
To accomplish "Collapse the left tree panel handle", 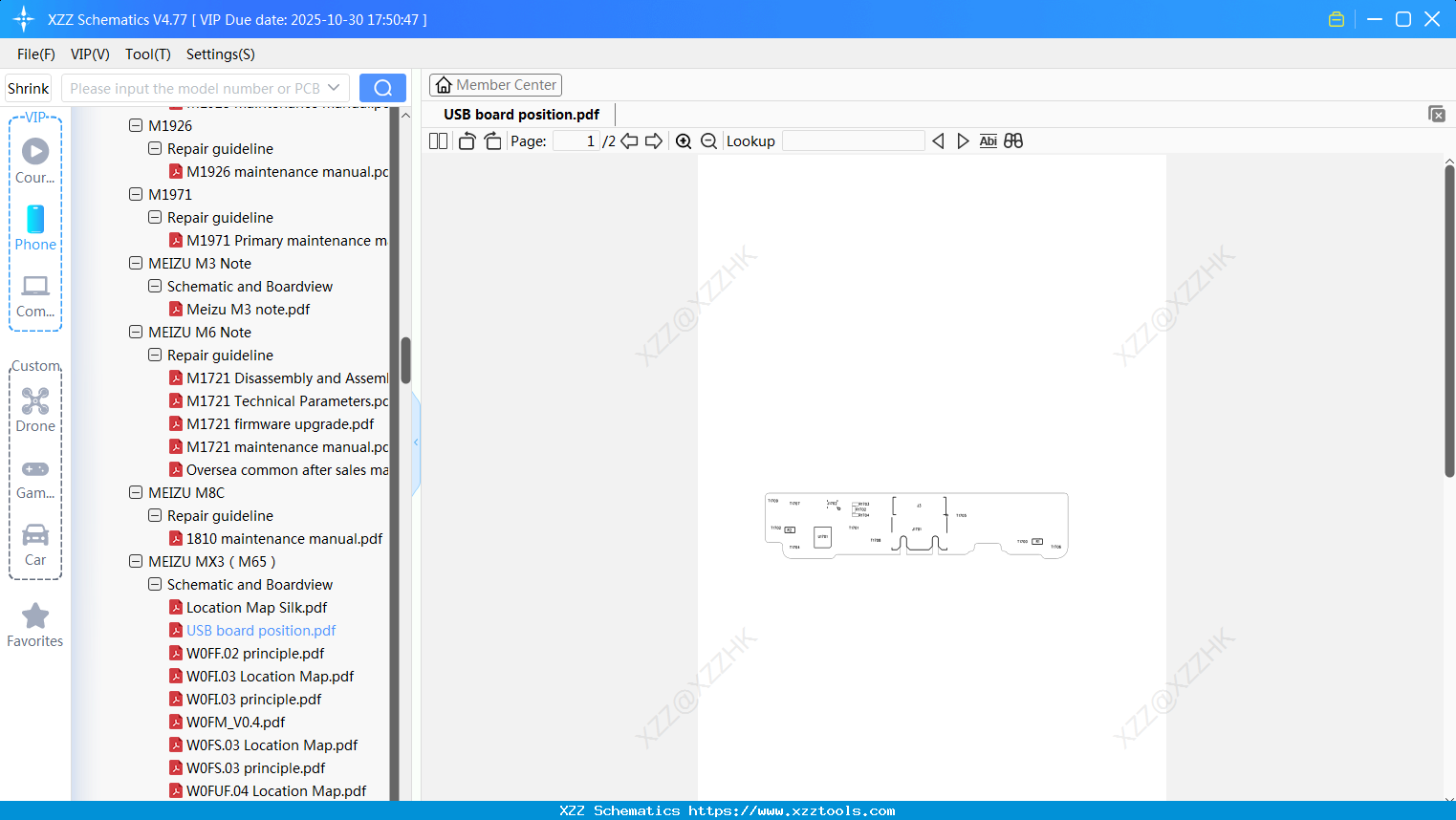I will [416, 442].
